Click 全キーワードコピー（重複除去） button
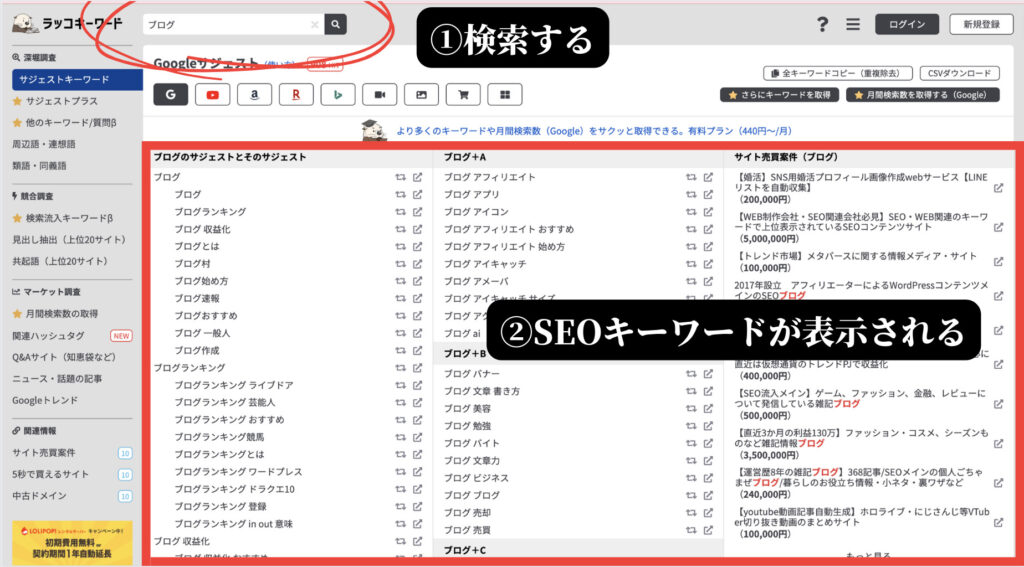The image size is (1024, 567). [837, 73]
